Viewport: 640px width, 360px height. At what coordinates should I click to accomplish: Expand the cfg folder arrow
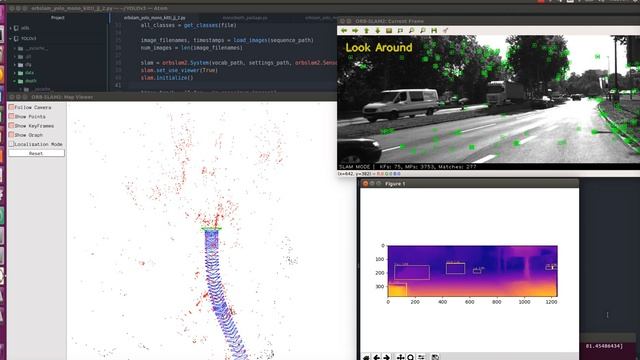pos(15,64)
